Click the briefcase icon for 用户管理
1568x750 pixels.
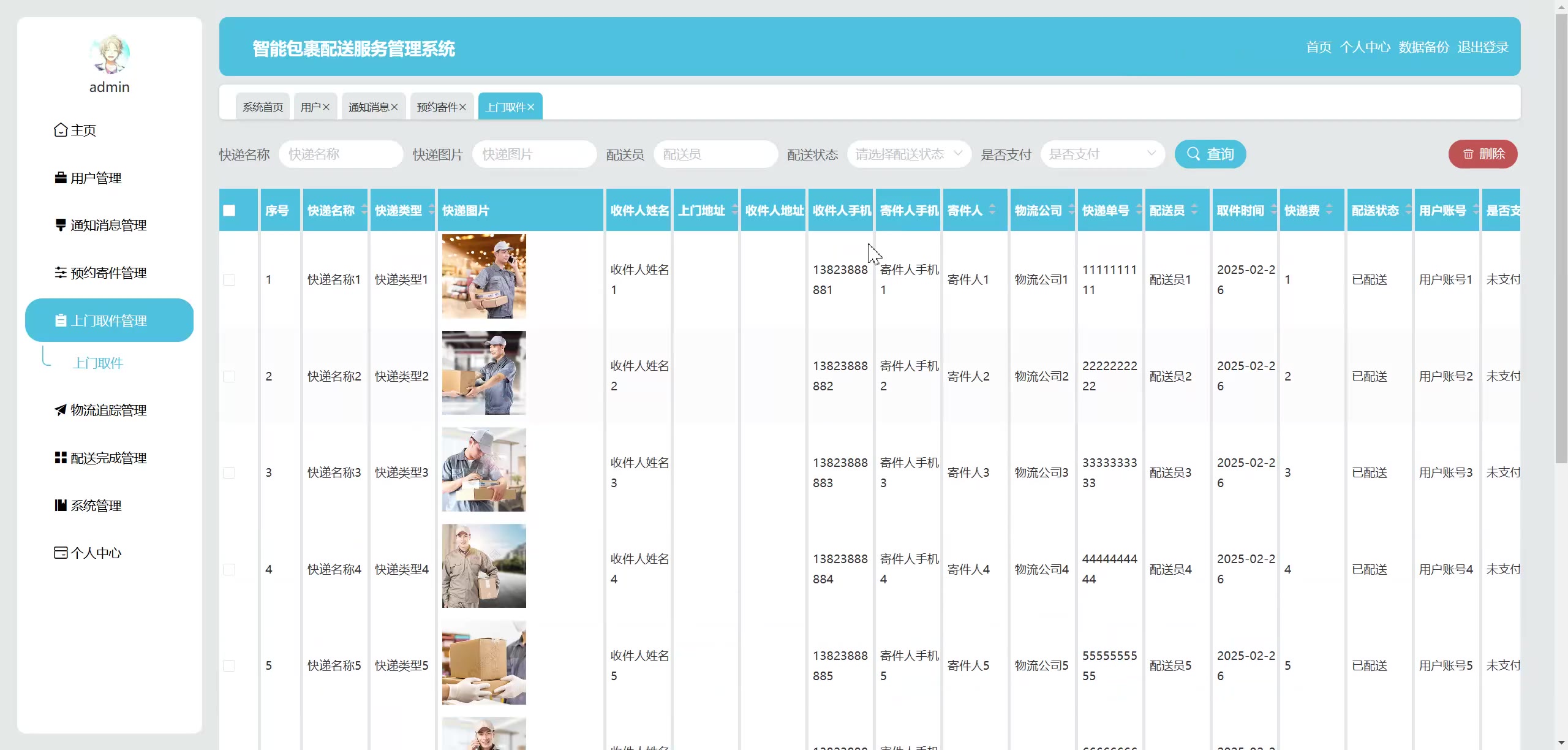(61, 178)
